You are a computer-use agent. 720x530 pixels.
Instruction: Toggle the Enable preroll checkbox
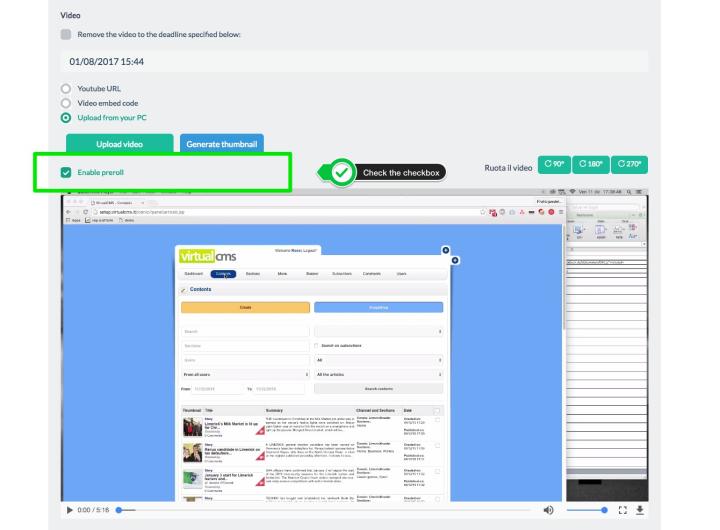pos(66,173)
